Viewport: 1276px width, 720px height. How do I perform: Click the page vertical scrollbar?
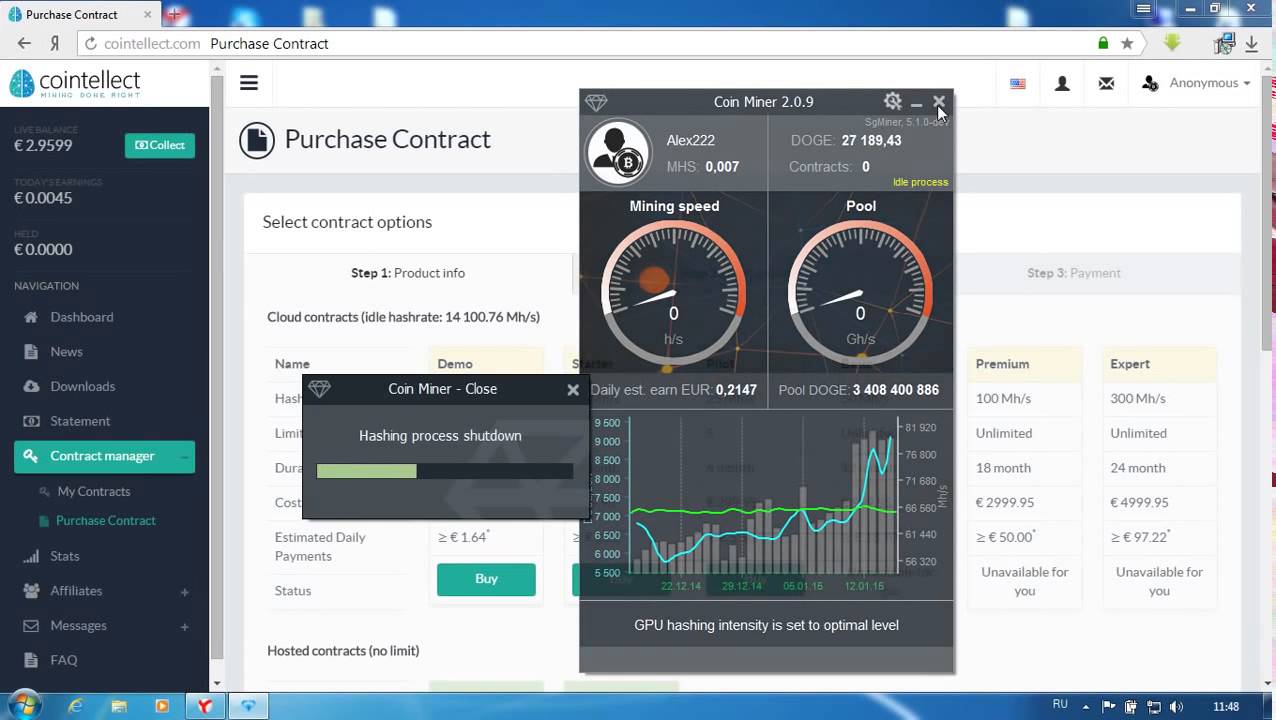(1268, 375)
